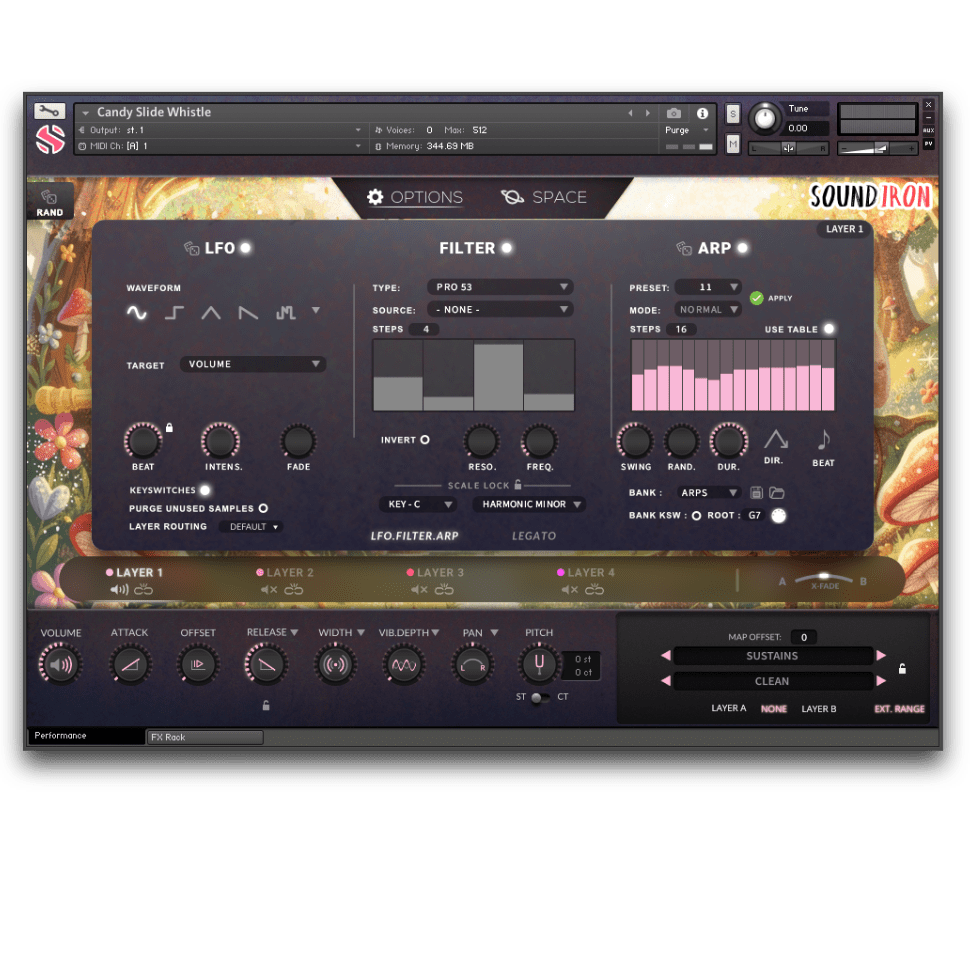Toggle LFO on/off
This screenshot has height=970, width=970.
246,248
